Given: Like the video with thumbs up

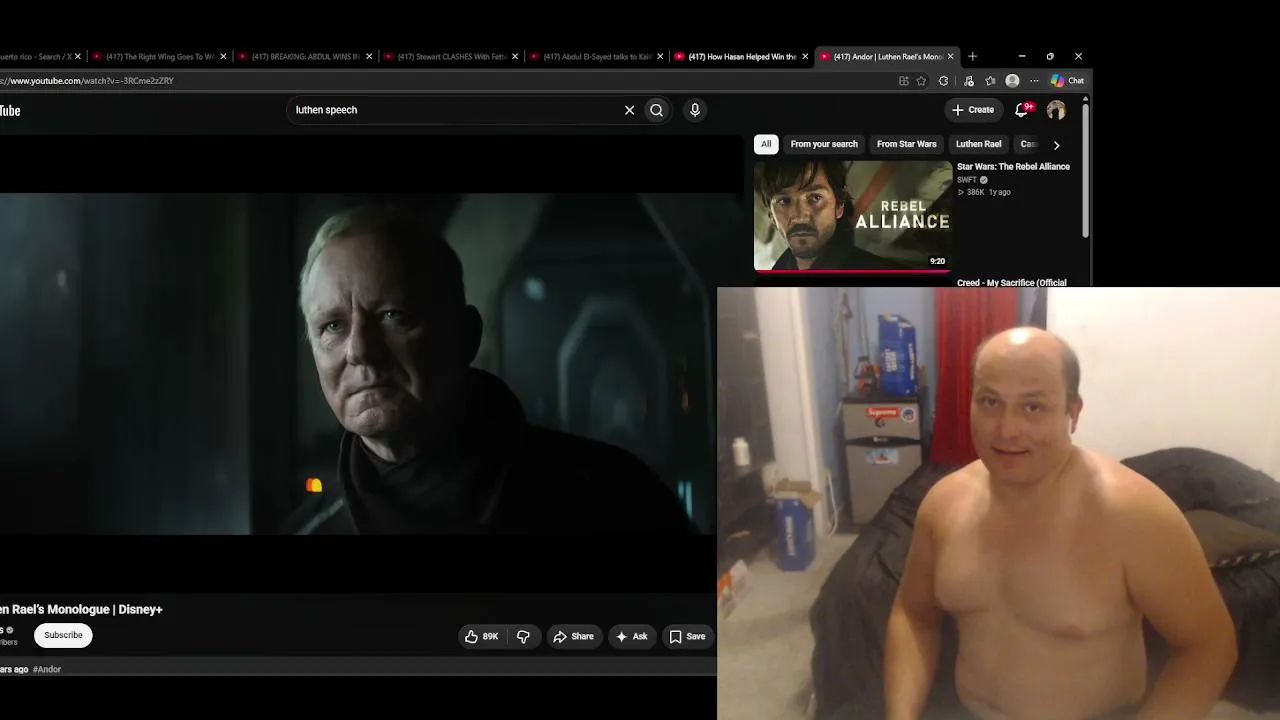Looking at the screenshot, I should [482, 636].
